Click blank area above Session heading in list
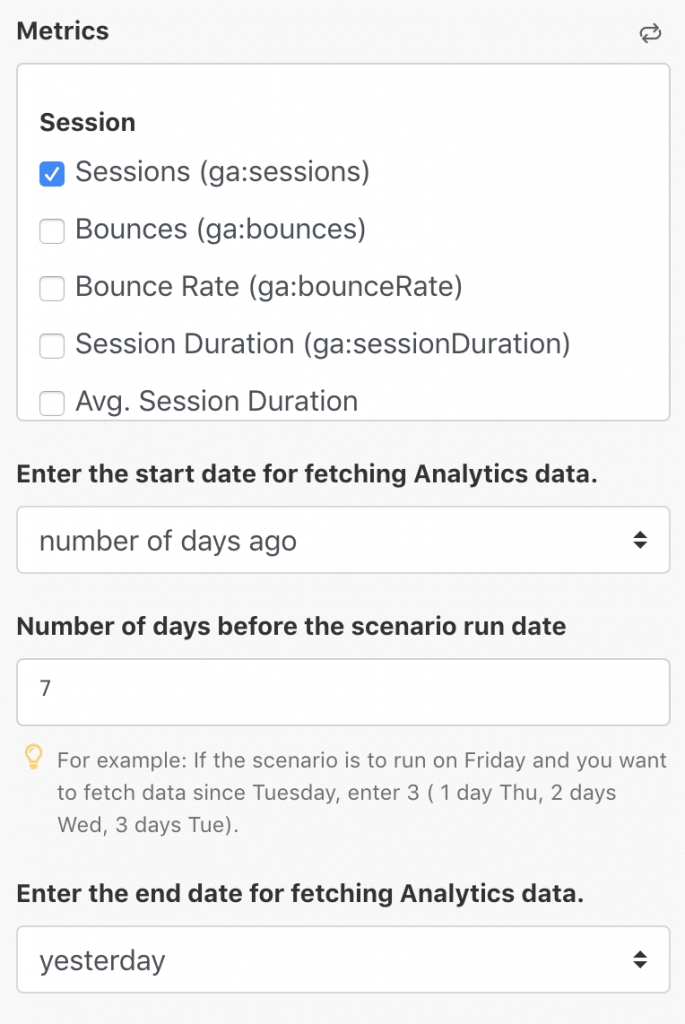The height and width of the screenshot is (1024, 685). coord(343,85)
